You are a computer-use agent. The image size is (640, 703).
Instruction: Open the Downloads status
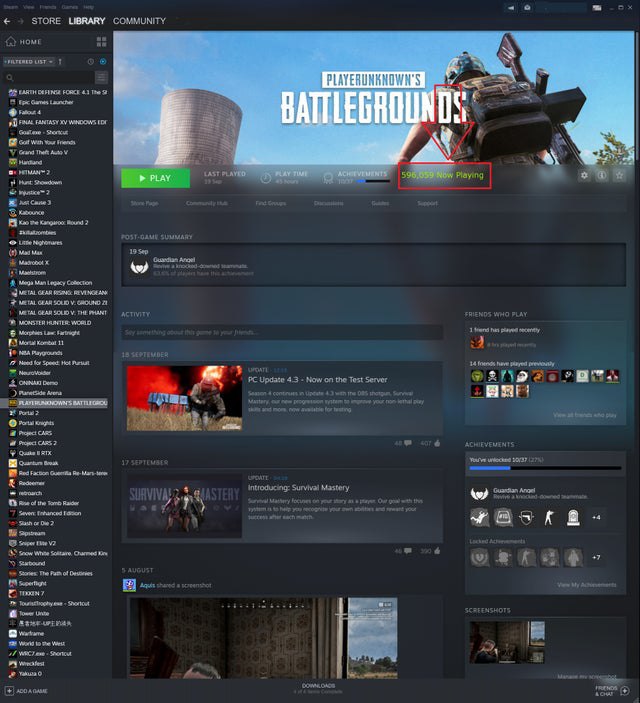318,689
